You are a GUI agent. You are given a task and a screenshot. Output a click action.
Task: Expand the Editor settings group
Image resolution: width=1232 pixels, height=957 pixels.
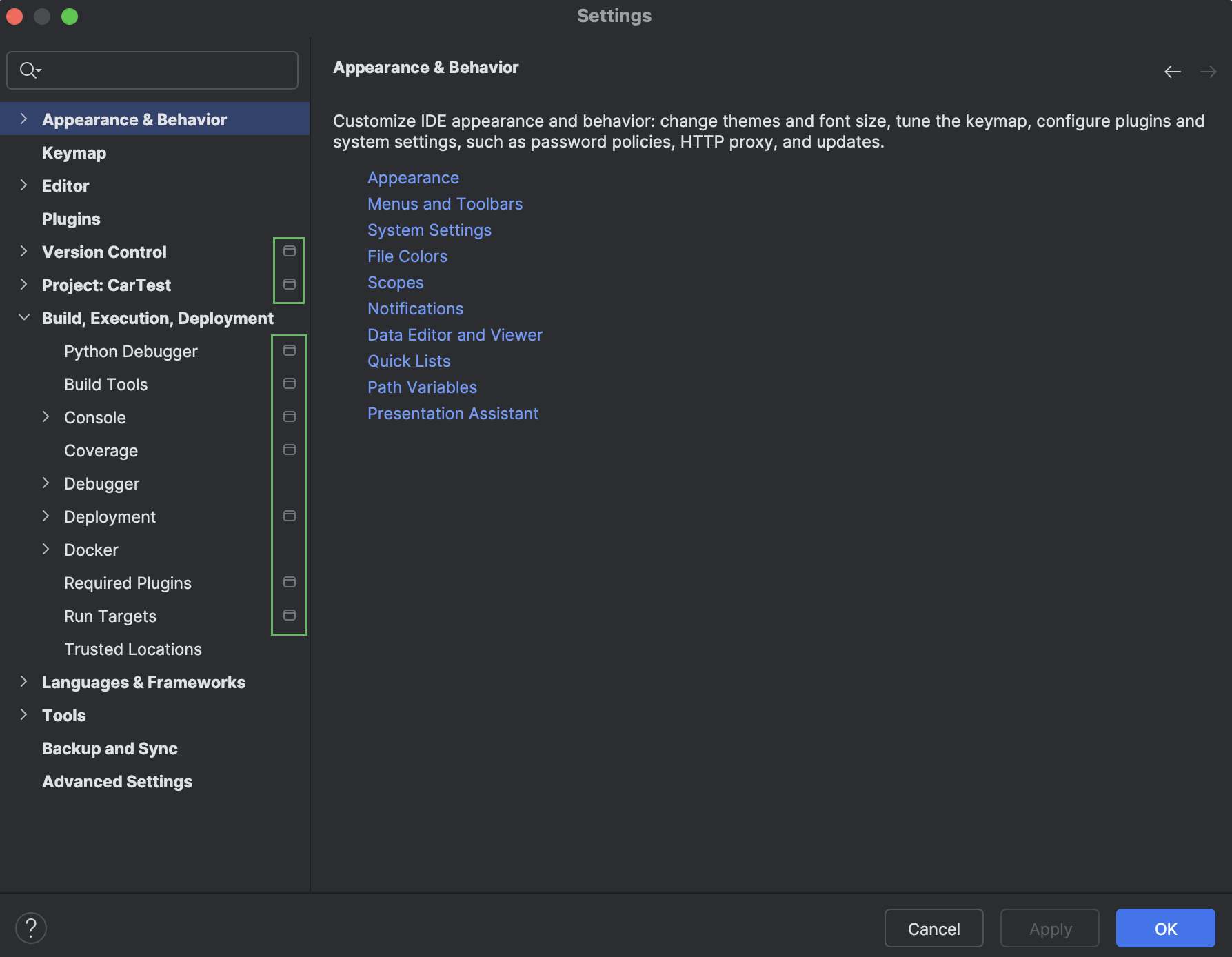pos(24,185)
